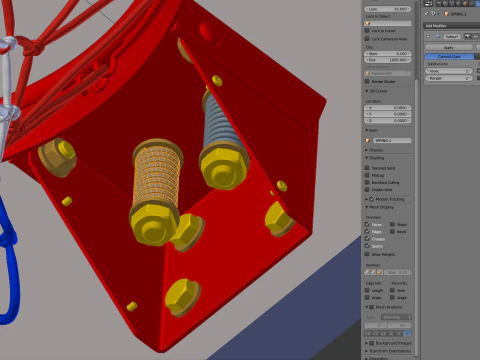Enable Backface Culling checkbox
This screenshot has height=360, width=480.
tap(367, 183)
